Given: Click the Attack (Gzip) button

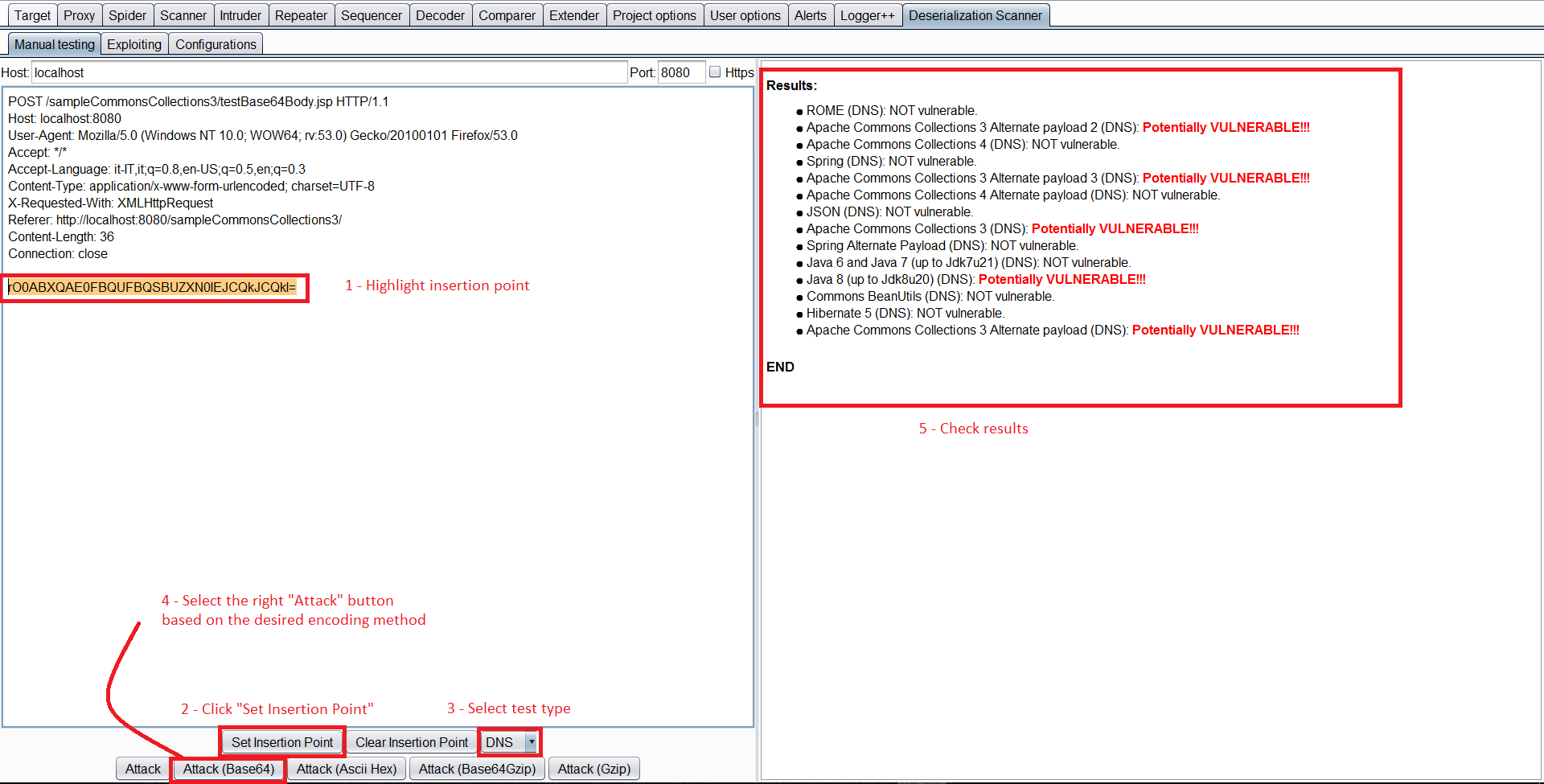Looking at the screenshot, I should (x=593, y=769).
